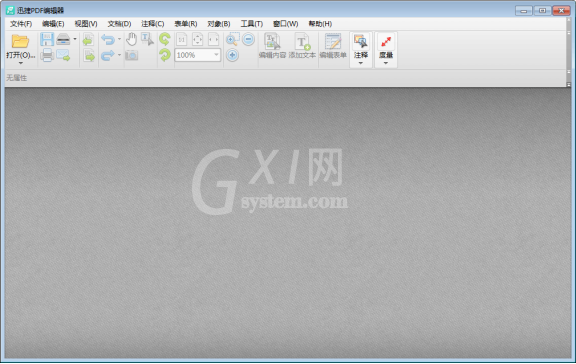Open the 文件(F) menu

(x=21, y=24)
